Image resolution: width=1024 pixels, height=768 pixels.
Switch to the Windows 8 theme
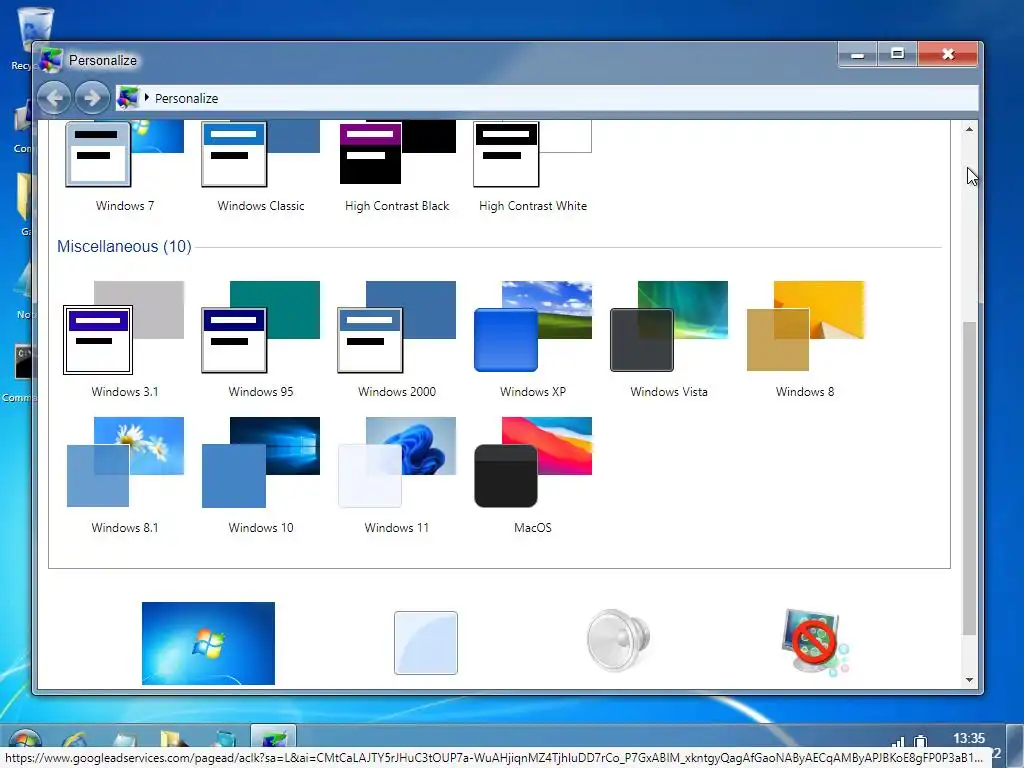point(805,340)
